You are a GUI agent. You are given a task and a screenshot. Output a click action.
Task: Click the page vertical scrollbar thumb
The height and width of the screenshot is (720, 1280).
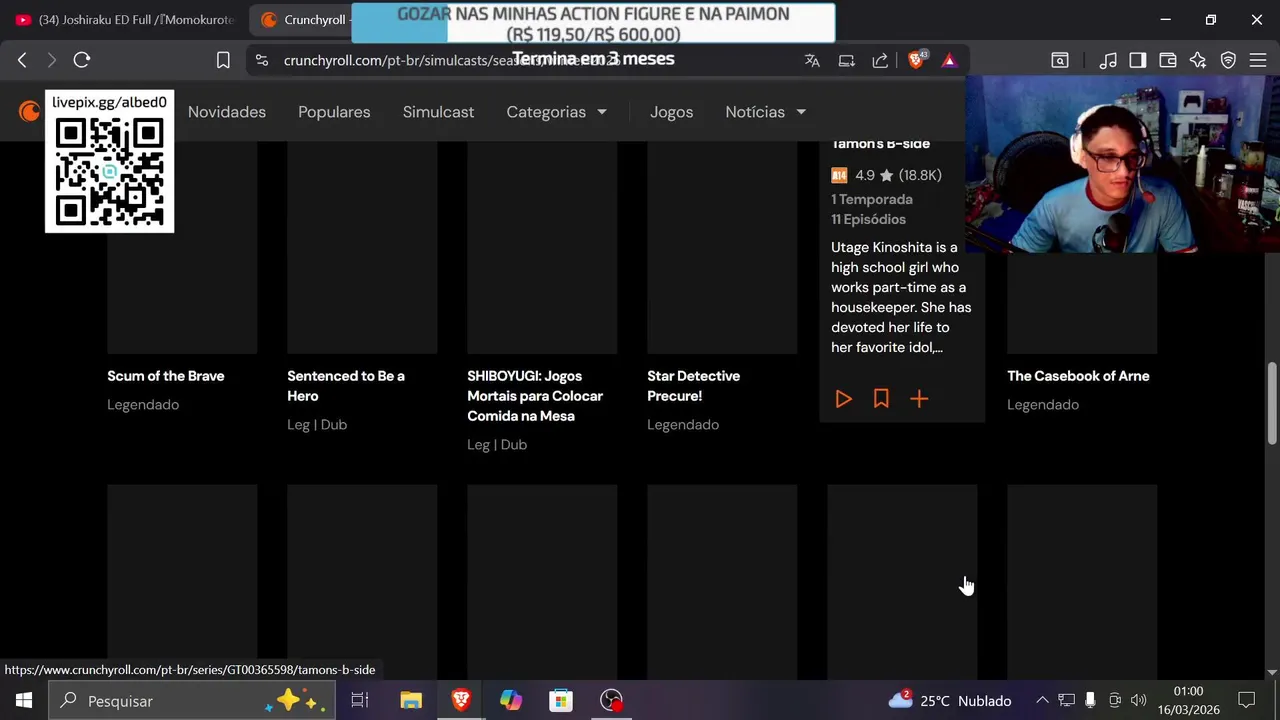[1272, 403]
